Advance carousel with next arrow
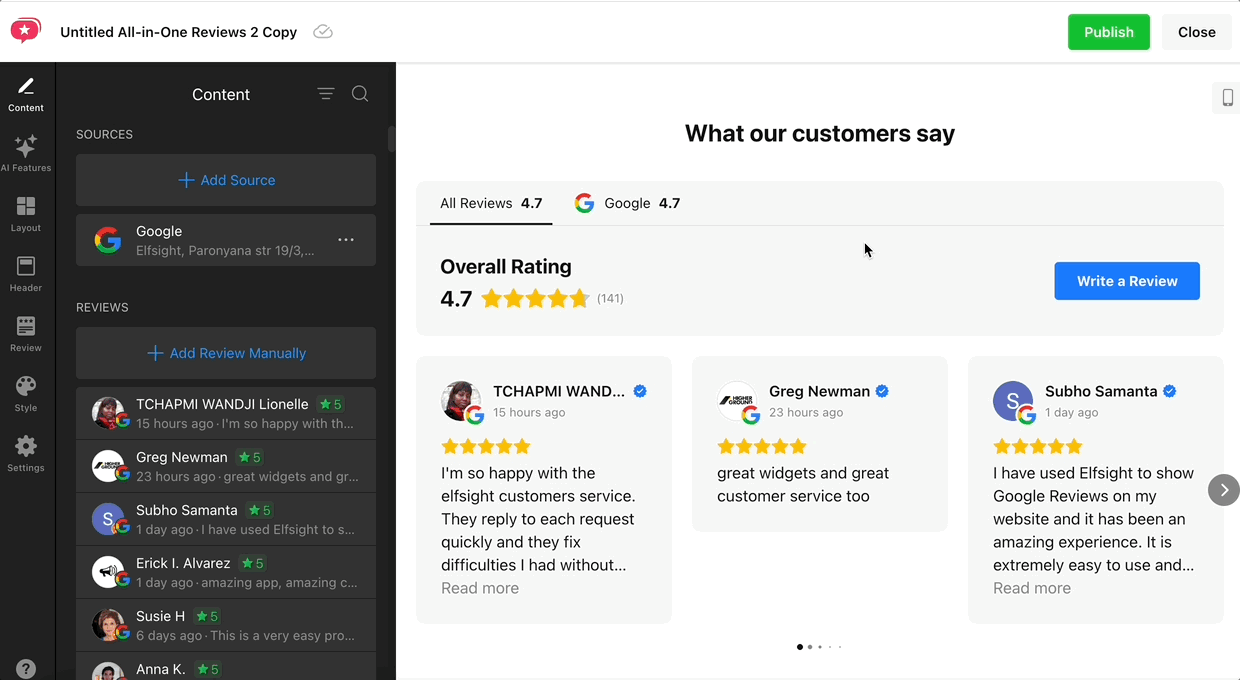 click(1223, 490)
